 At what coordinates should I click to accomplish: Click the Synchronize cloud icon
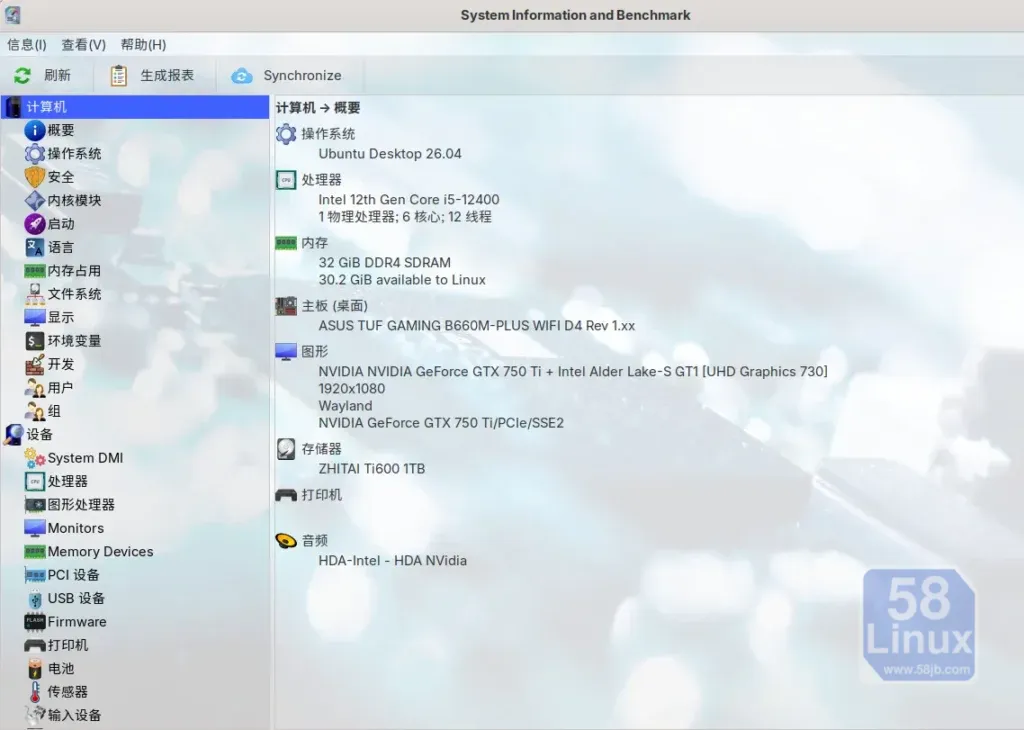(242, 76)
